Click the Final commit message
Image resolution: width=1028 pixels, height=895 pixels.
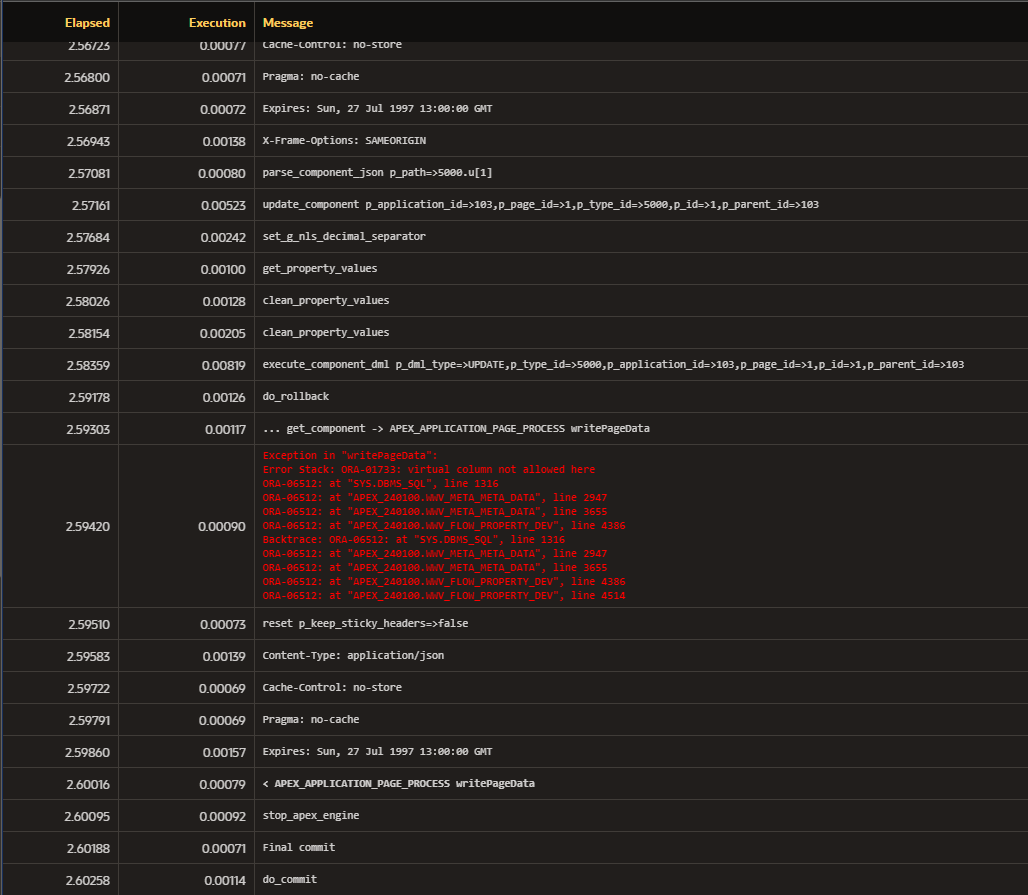(298, 848)
